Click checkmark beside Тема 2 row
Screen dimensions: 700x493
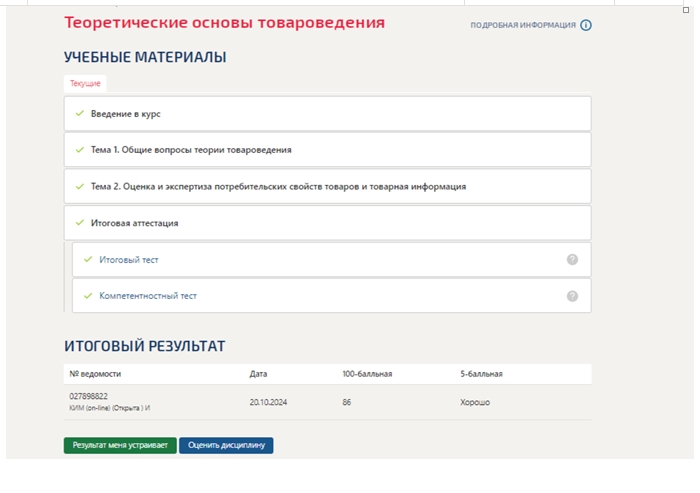(x=80, y=186)
